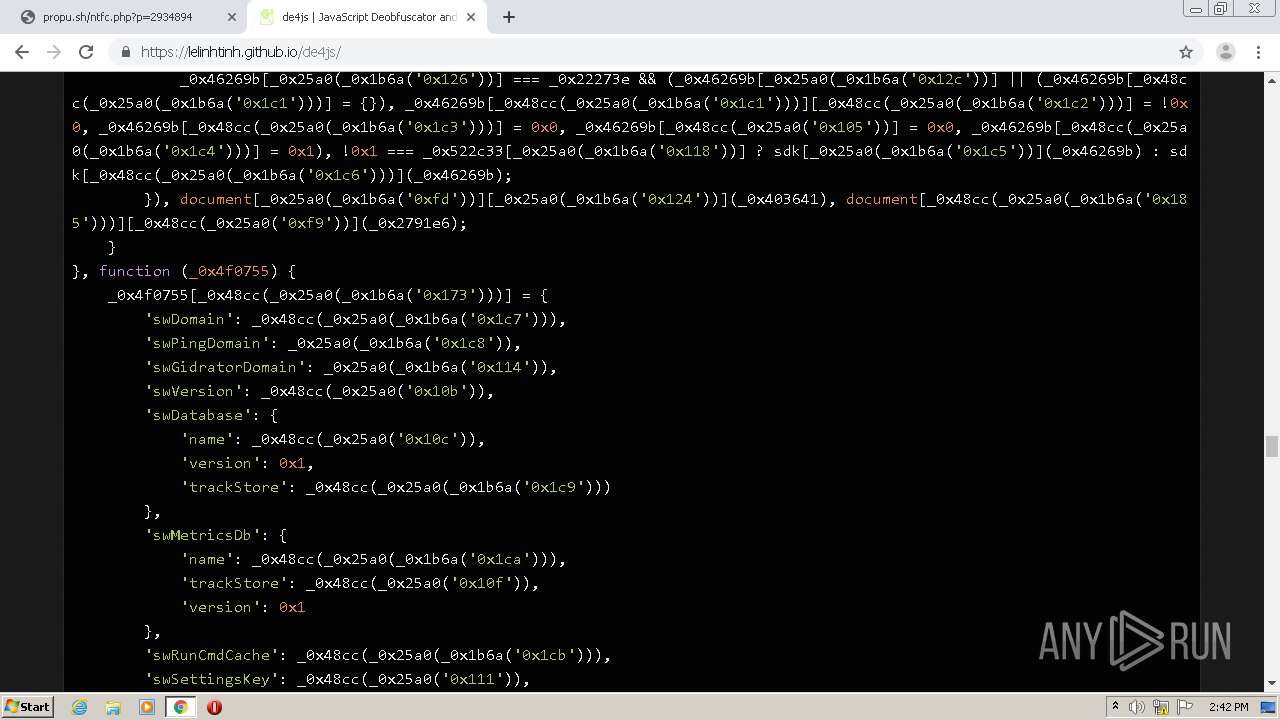Select the Chrome taskbar button
This screenshot has height=720, width=1280.
click(180, 707)
